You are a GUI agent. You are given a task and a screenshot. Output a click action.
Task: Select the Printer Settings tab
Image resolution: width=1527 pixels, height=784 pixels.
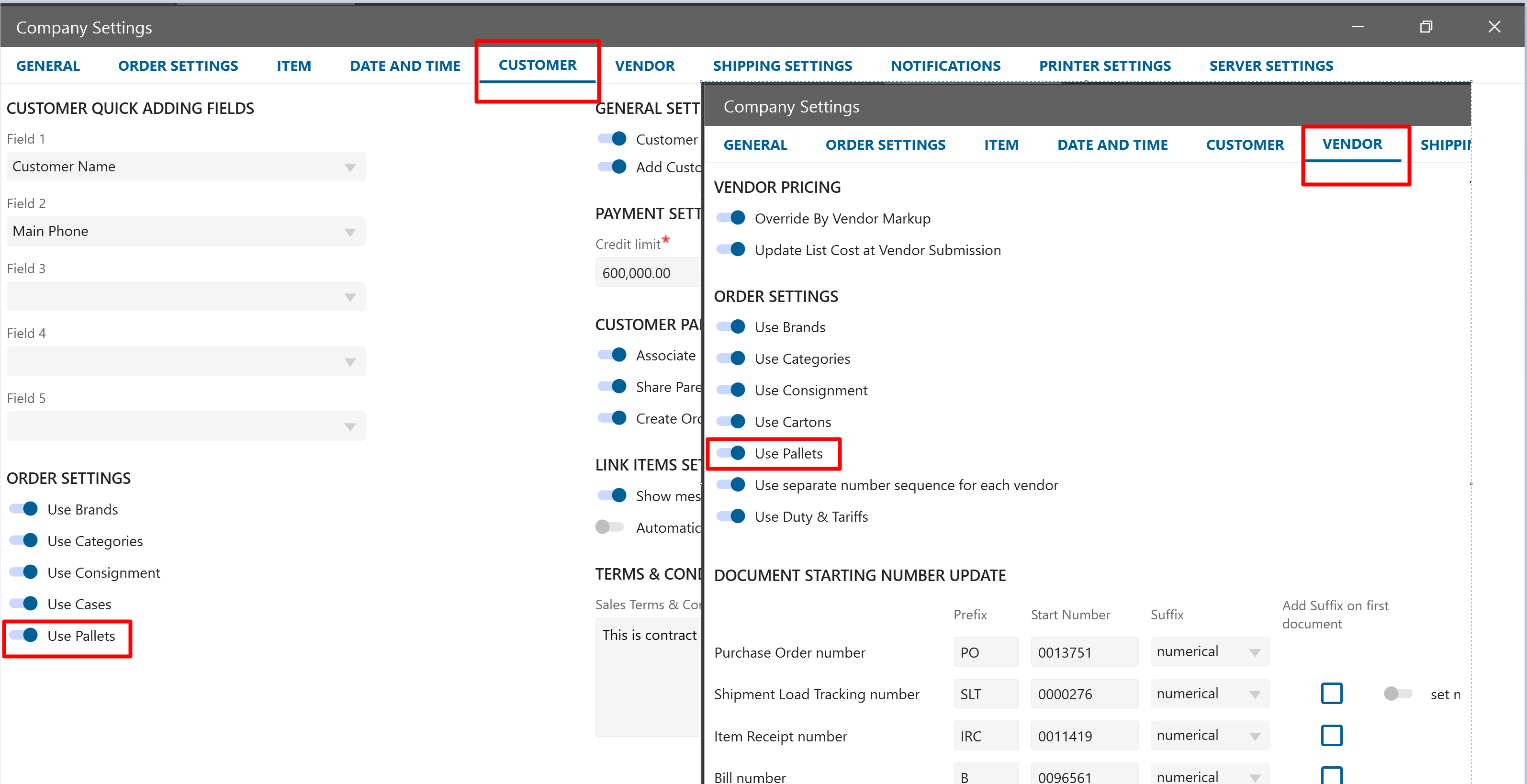click(1104, 66)
